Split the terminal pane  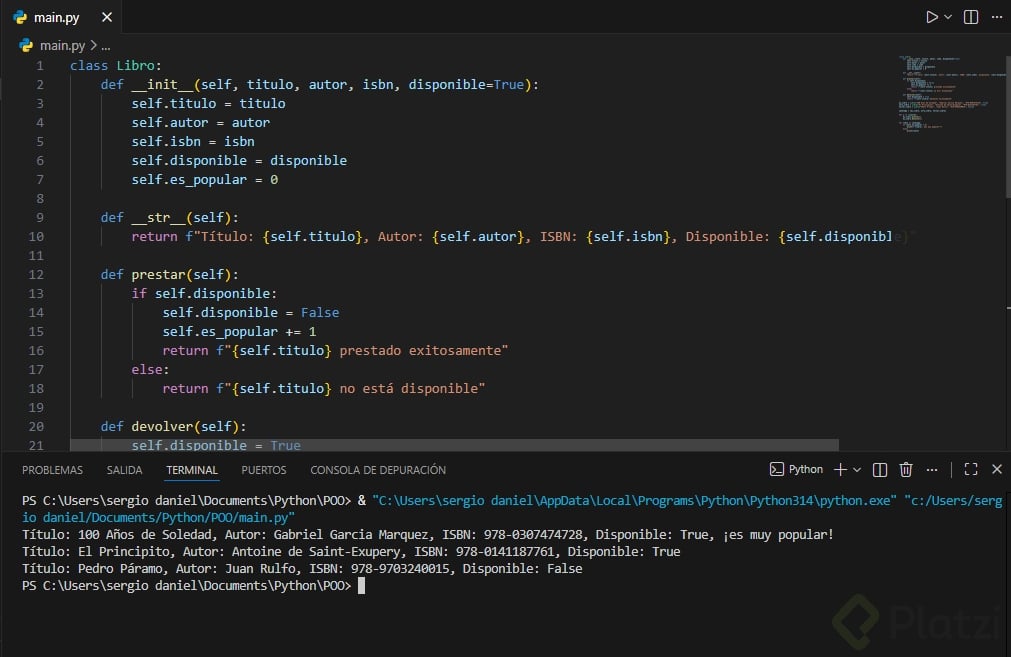[880, 469]
